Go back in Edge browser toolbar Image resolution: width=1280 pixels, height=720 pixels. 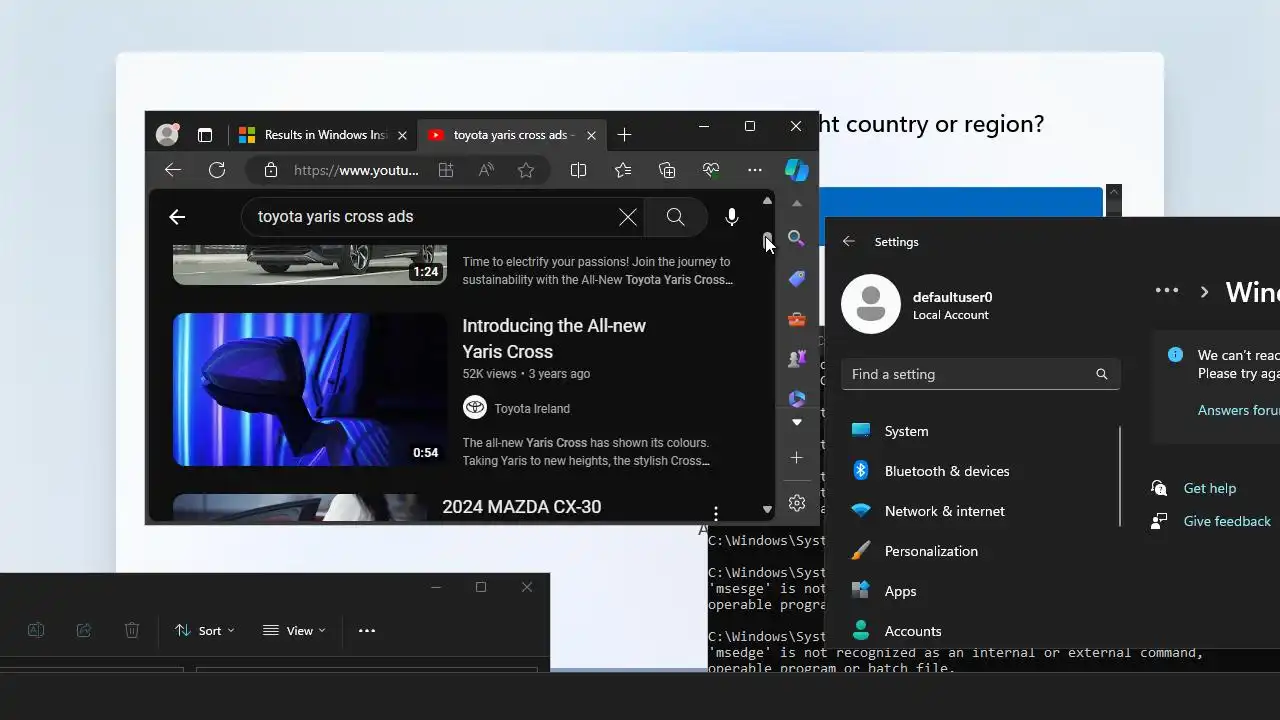click(x=173, y=170)
